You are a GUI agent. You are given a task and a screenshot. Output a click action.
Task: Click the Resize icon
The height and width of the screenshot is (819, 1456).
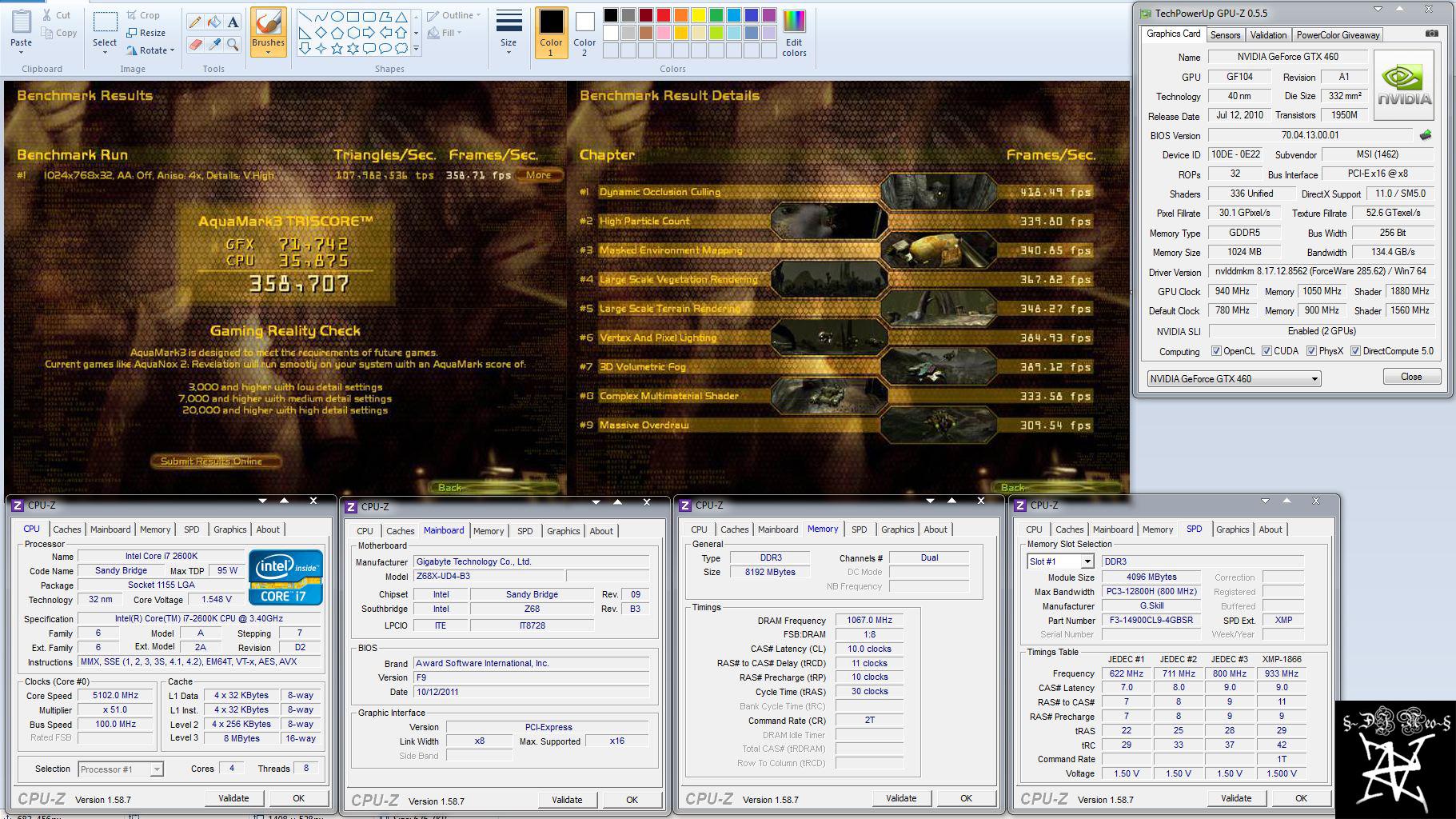click(x=132, y=33)
